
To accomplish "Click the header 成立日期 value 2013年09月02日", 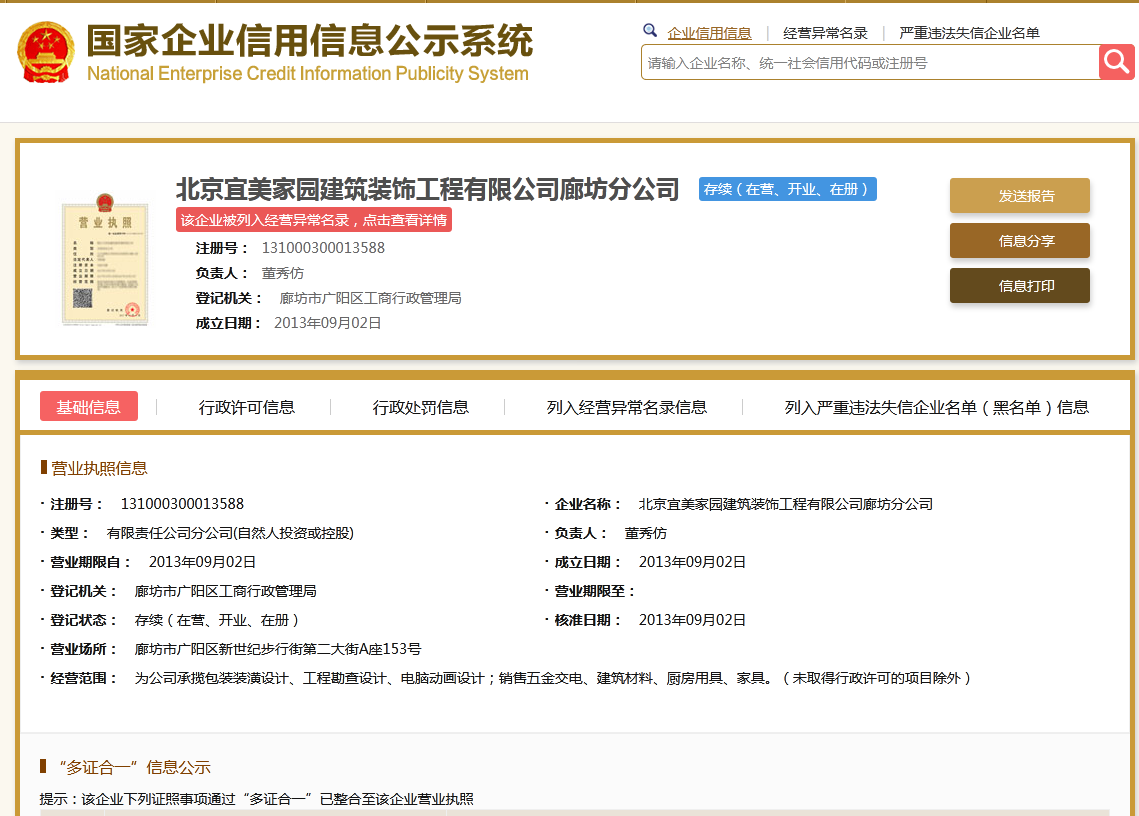I will [328, 323].
